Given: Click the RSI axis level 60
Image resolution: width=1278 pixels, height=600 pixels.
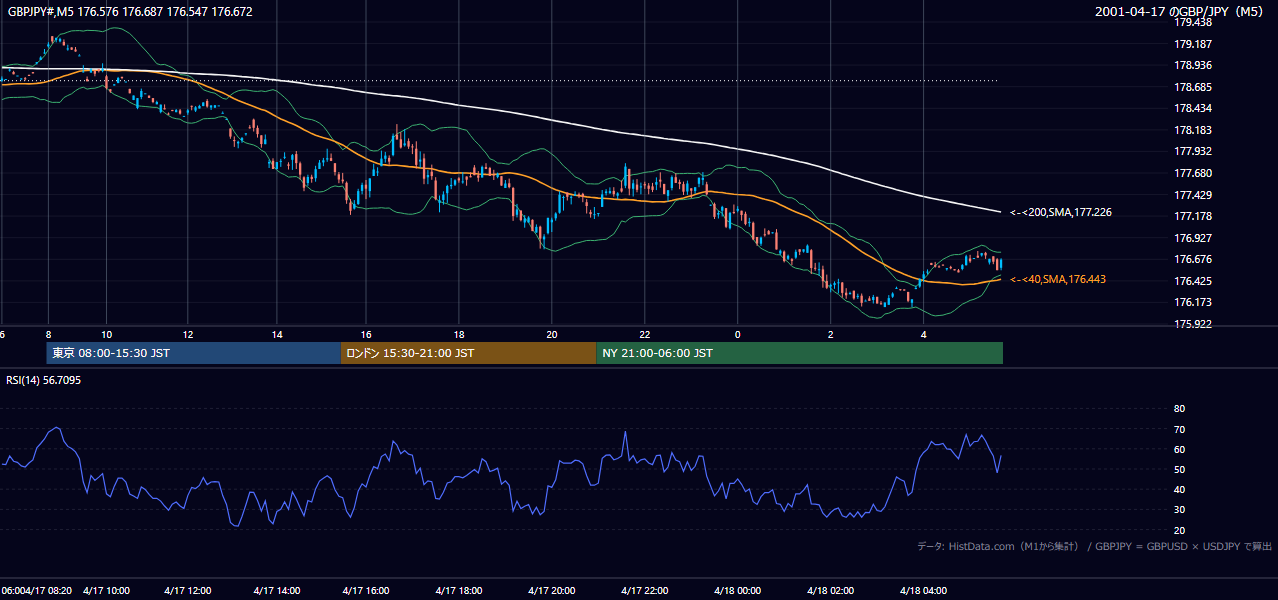Looking at the screenshot, I should click(x=1179, y=449).
